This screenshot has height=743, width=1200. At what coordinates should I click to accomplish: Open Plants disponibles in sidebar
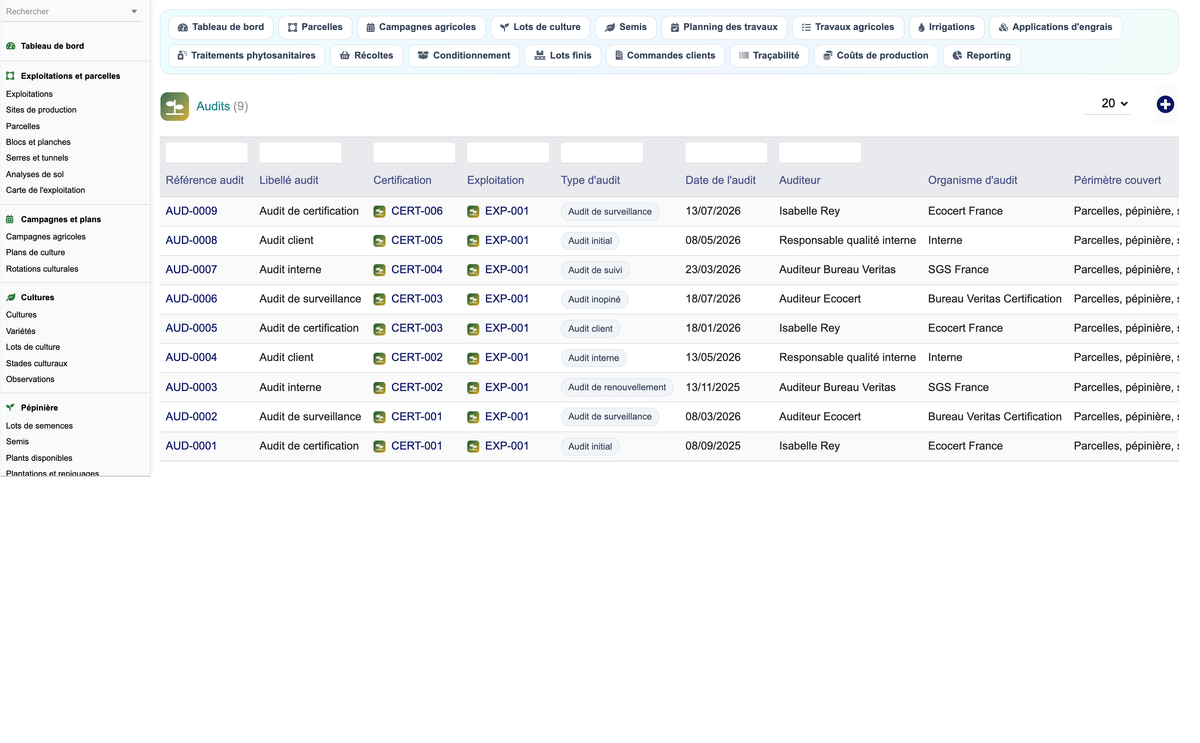tap(39, 458)
